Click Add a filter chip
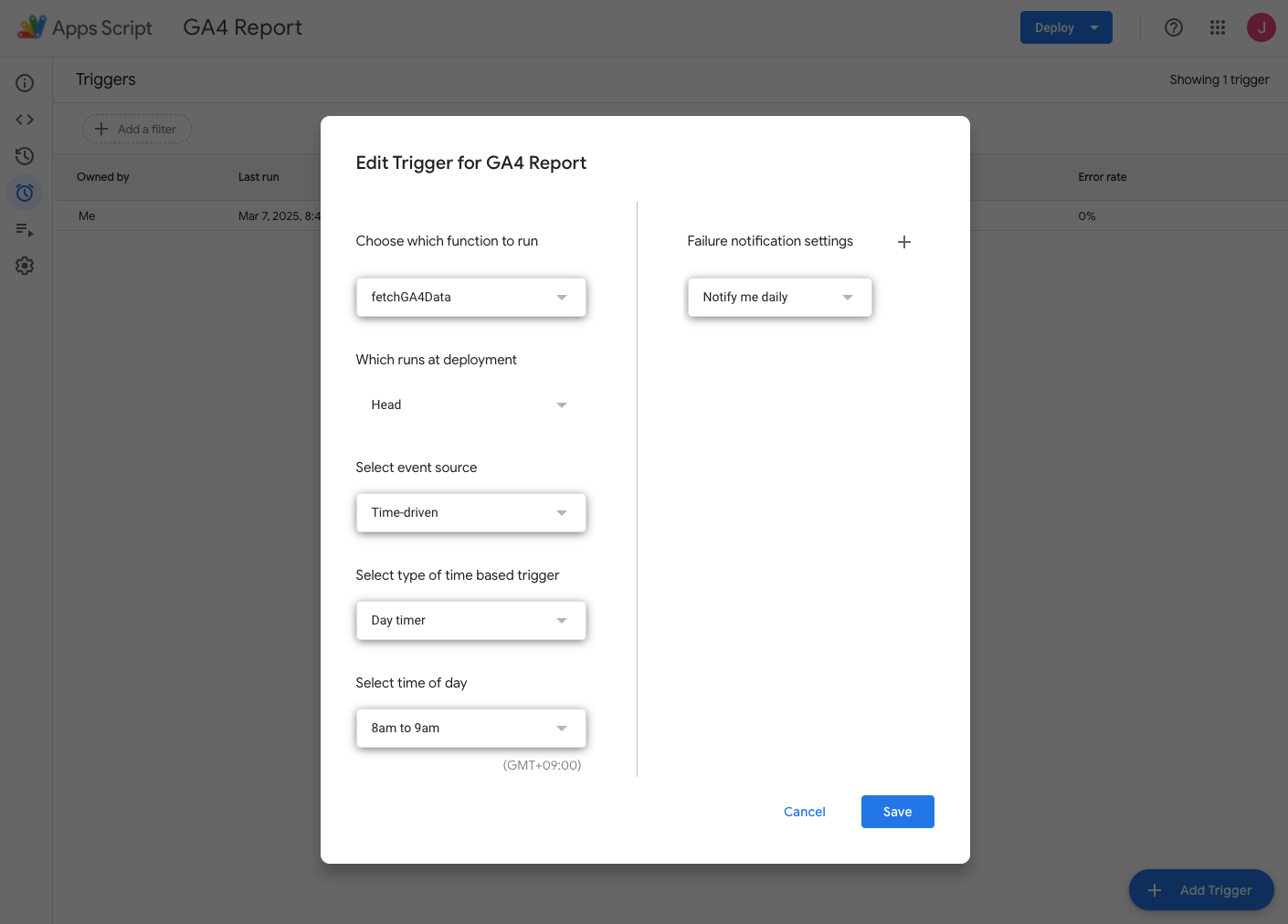 (137, 129)
